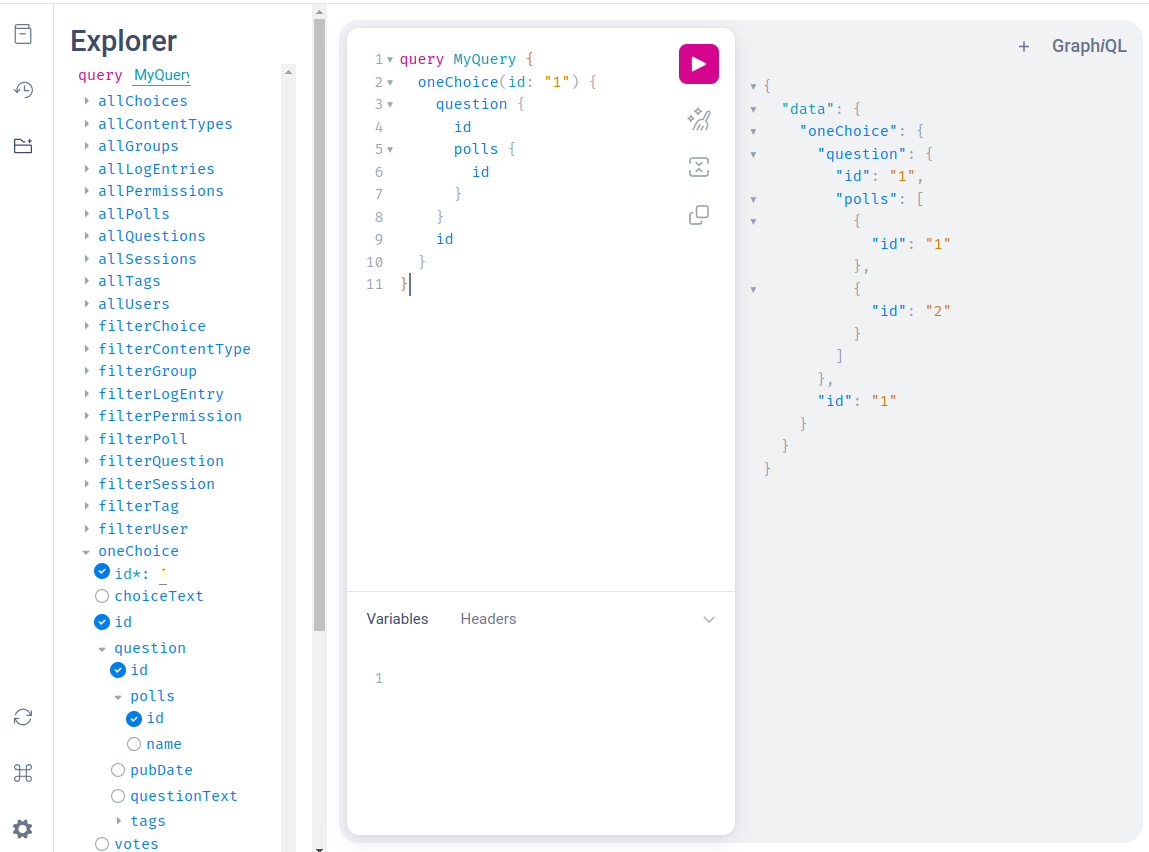
Task: Click the allSessions field
Action: 147,259
